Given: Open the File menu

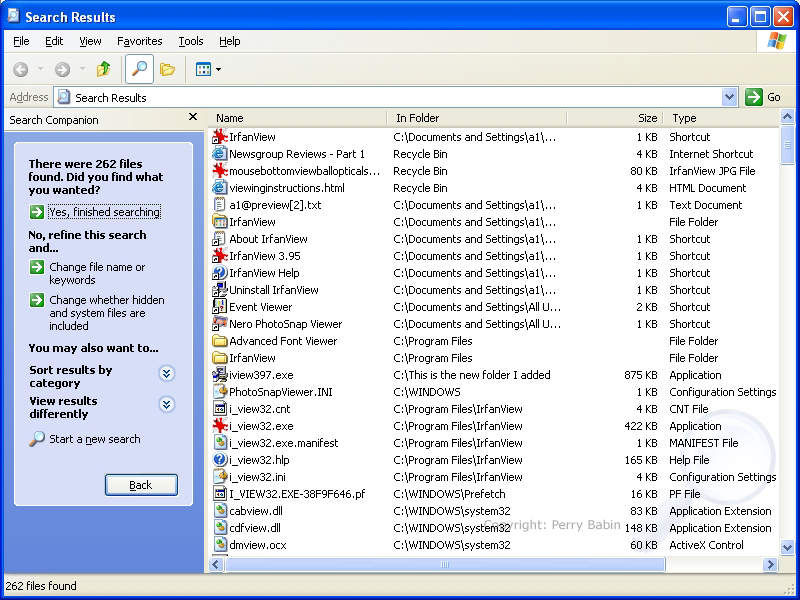Looking at the screenshot, I should [21, 41].
